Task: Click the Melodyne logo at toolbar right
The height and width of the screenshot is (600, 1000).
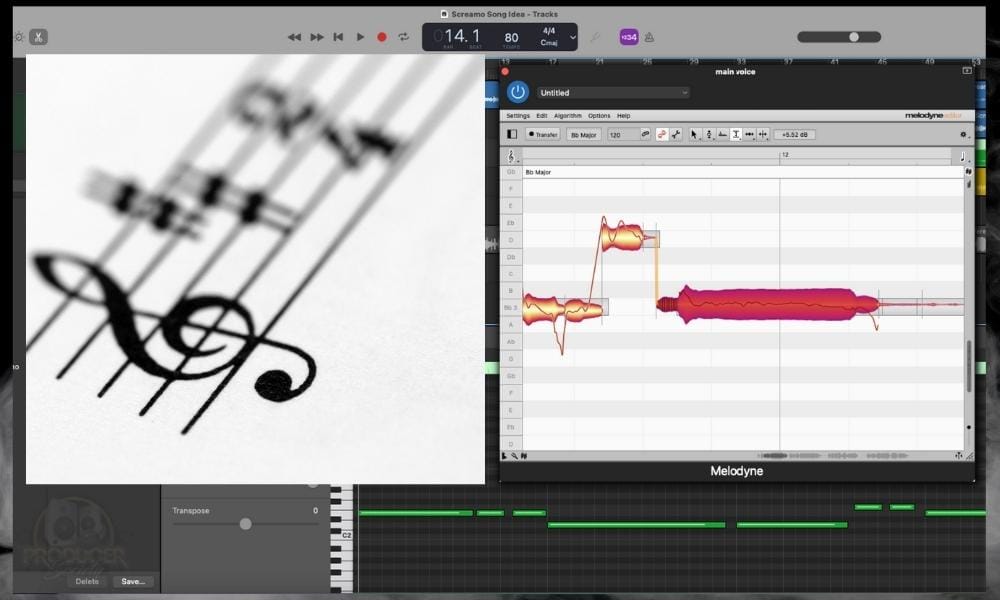Action: (932, 115)
